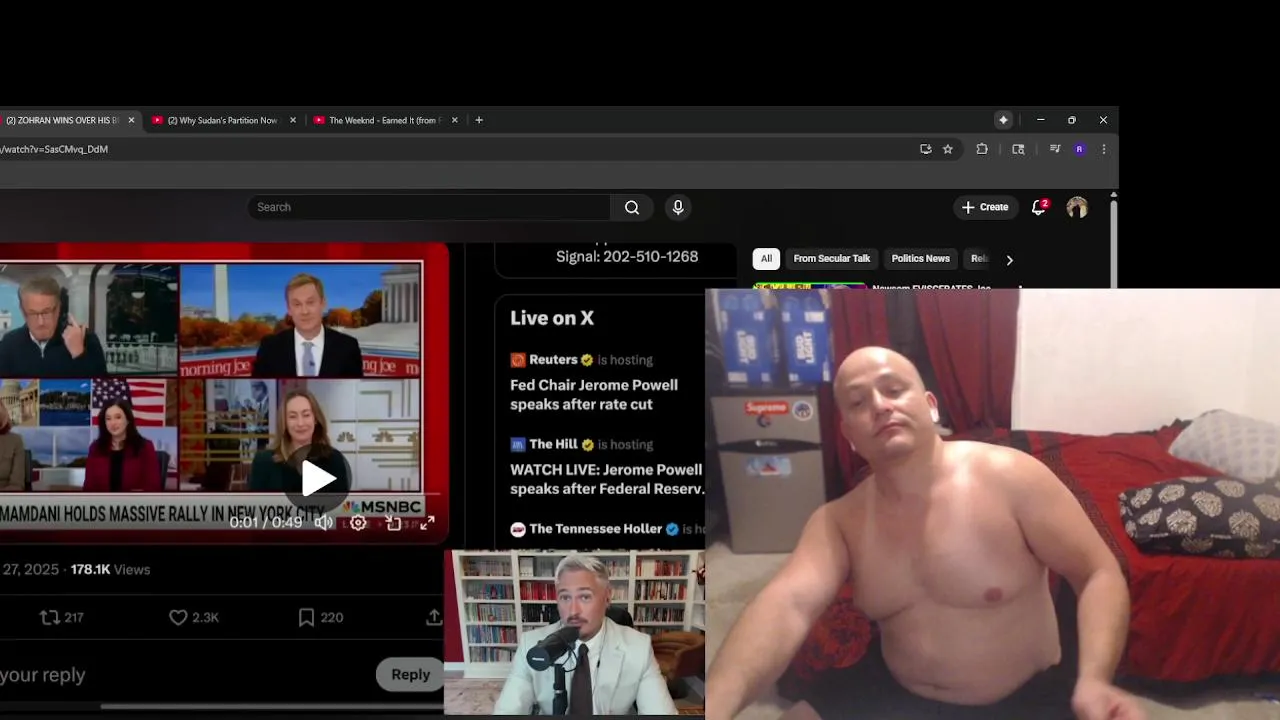The image size is (1280, 720).
Task: Open Chrome three-dot menu
Action: click(x=1104, y=149)
